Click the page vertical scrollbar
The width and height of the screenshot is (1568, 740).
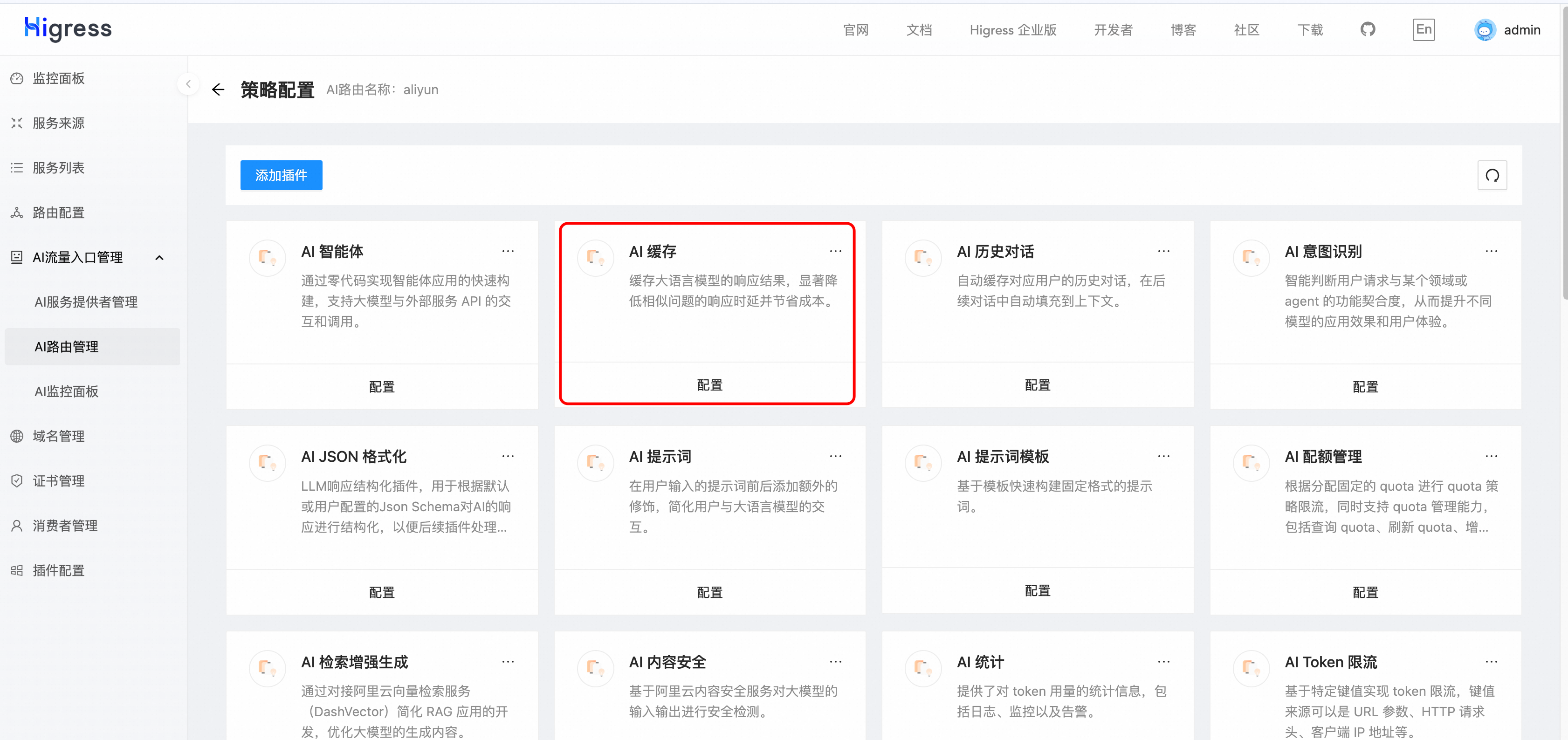pos(1564,152)
